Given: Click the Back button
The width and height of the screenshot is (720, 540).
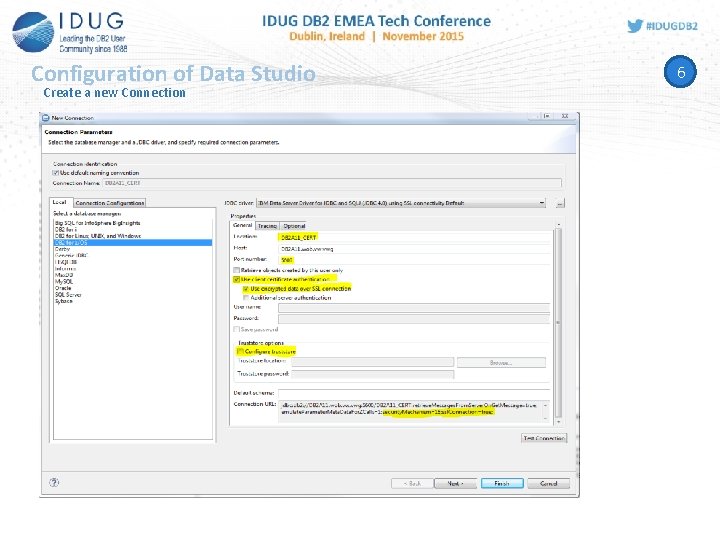Looking at the screenshot, I should [x=412, y=484].
